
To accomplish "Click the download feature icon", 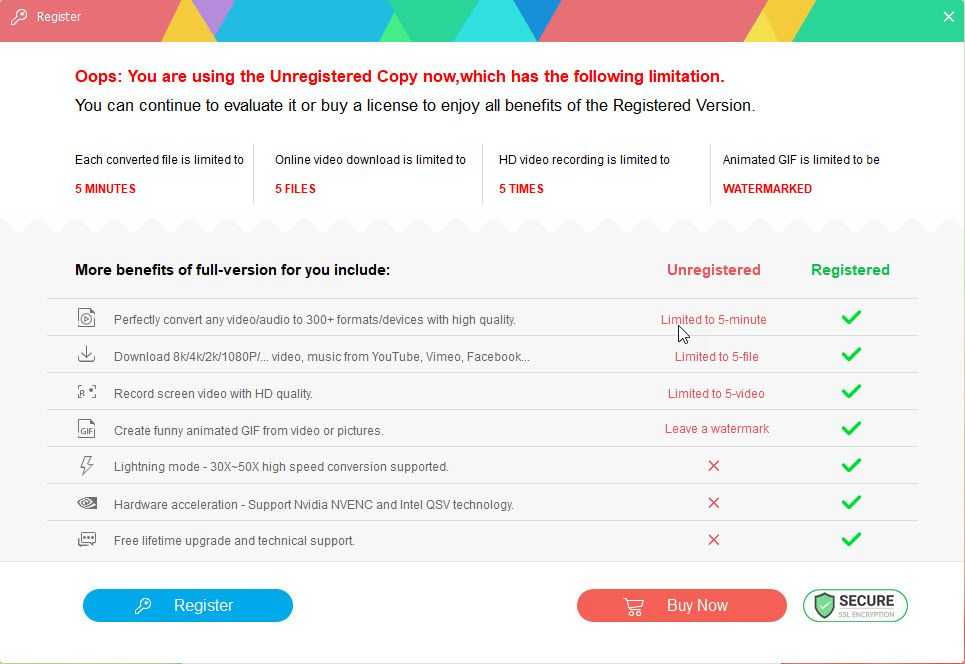I will click(87, 355).
